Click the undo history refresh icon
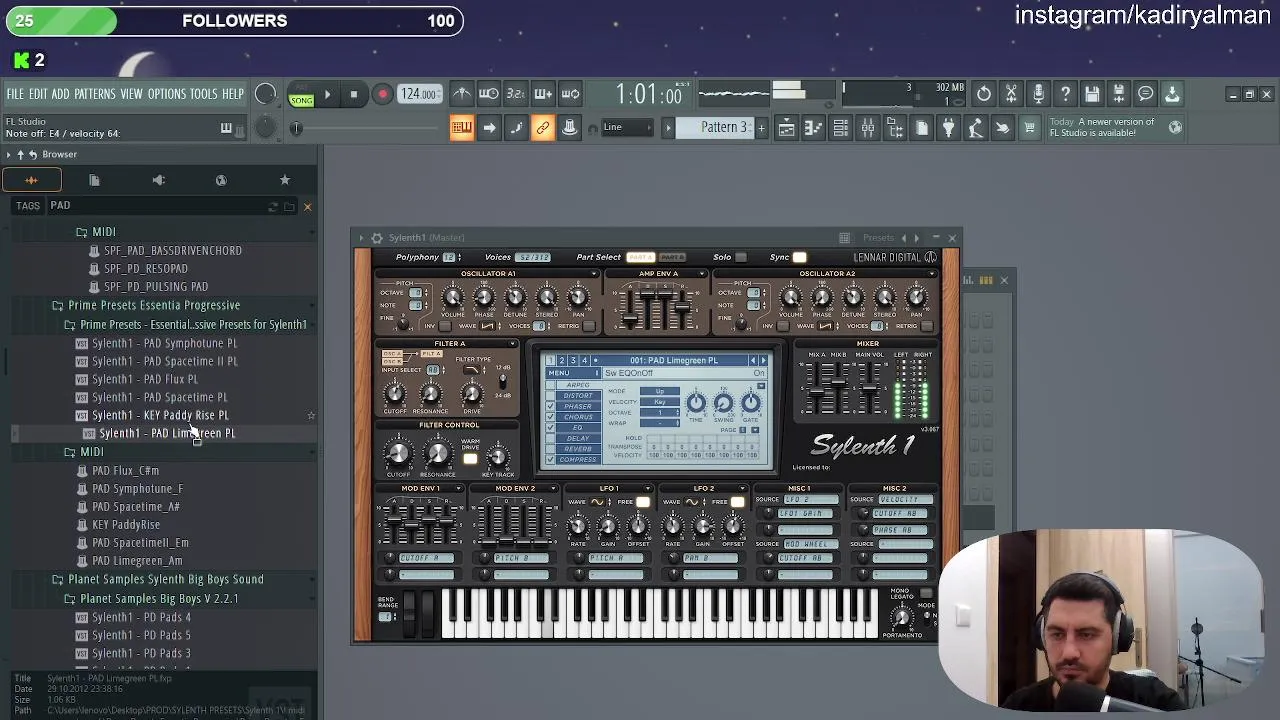 984,94
